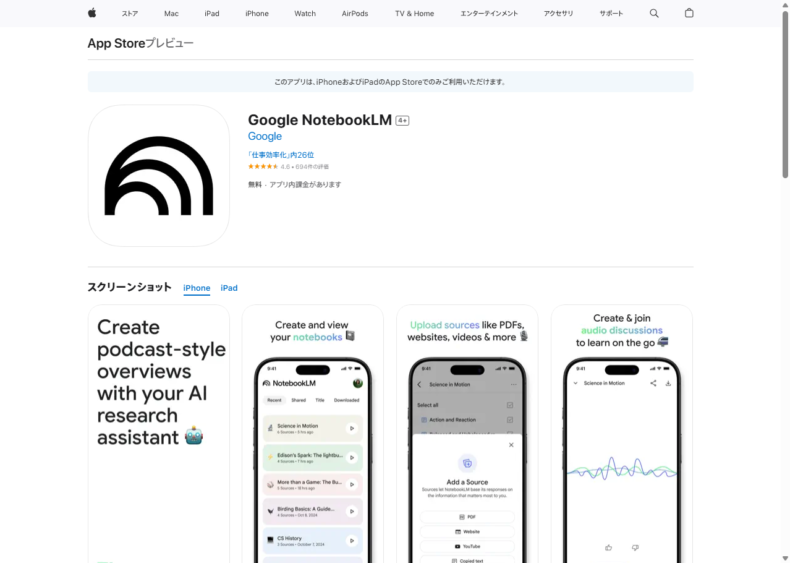The width and height of the screenshot is (790, 563).
Task: Open the iPad navigation menu item
Action: point(212,14)
